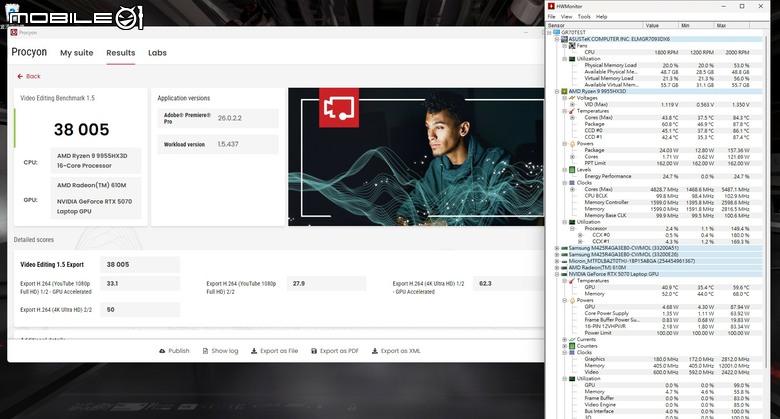Image resolution: width=780 pixels, height=419 pixels.
Task: Click the video editing benchmark thumbnail image
Action: 416,157
